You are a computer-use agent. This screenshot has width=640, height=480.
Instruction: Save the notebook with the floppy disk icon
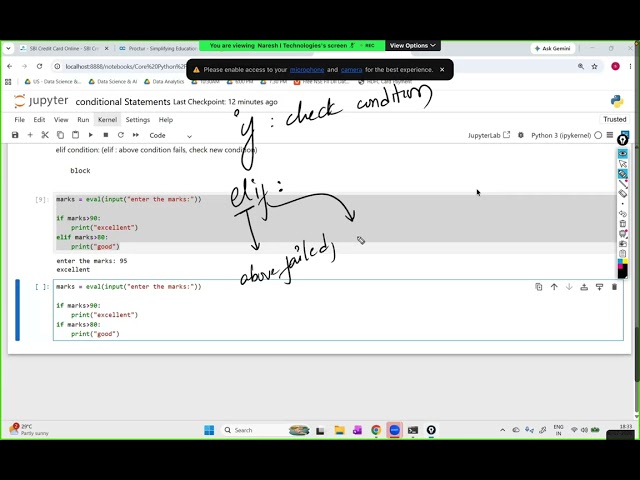(x=15, y=135)
